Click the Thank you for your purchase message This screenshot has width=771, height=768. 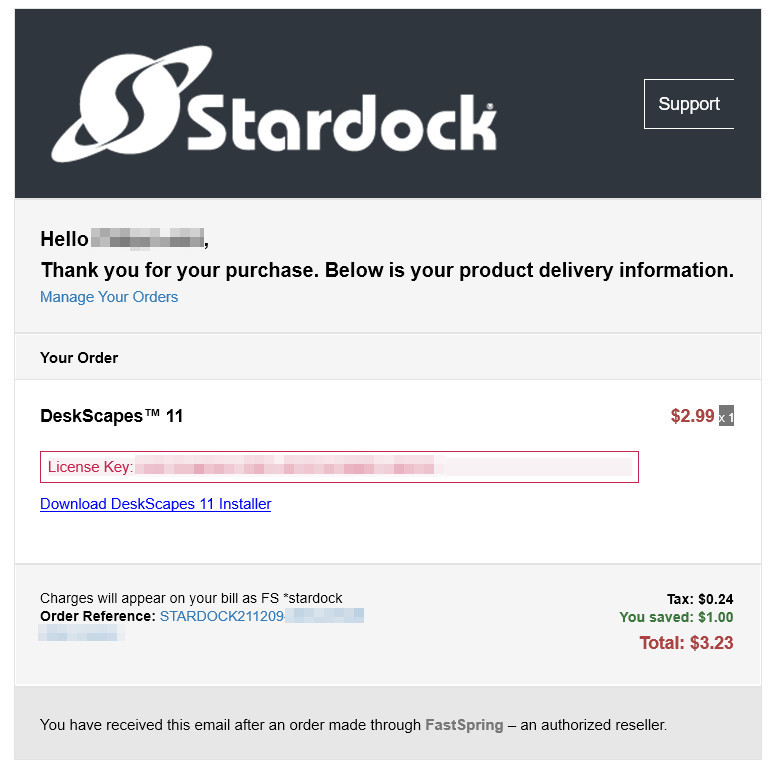pyautogui.click(x=387, y=270)
